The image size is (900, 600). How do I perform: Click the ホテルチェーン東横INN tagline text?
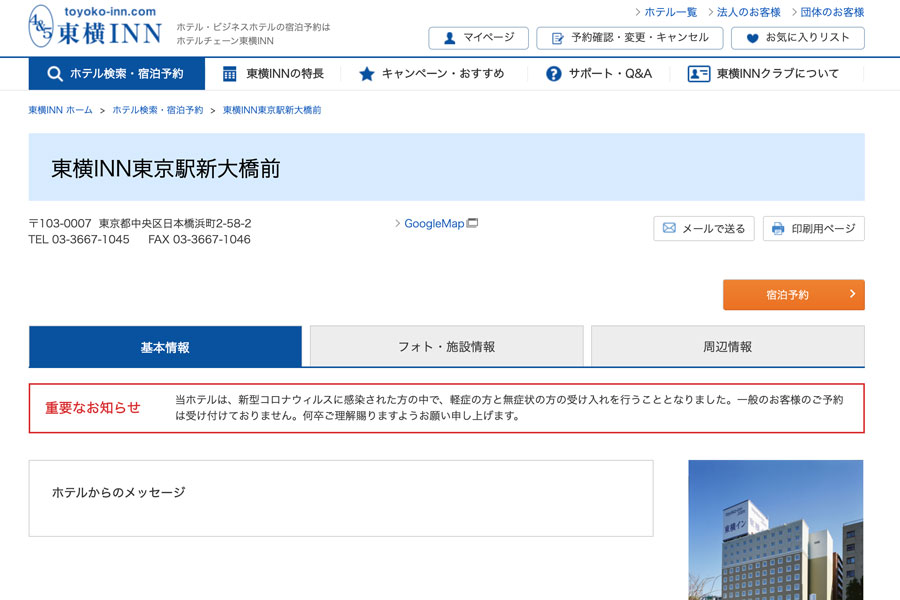pos(225,41)
